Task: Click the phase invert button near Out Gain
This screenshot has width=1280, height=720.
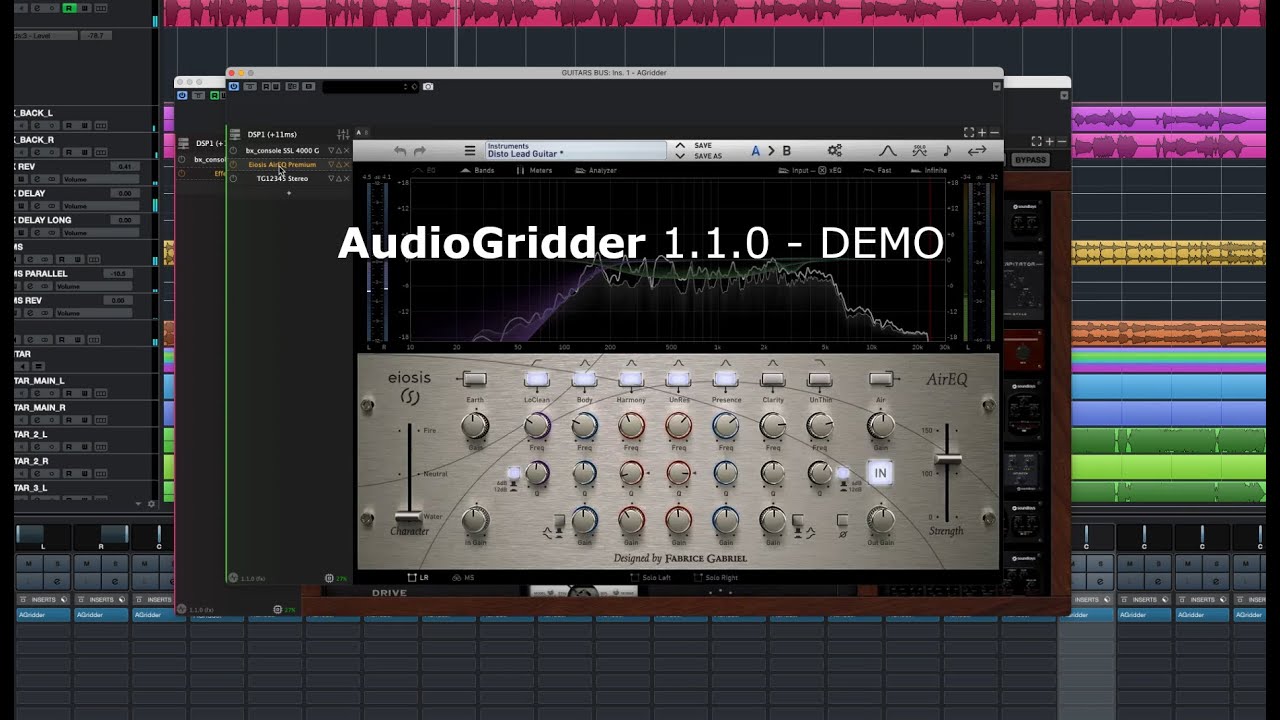Action: (842, 520)
